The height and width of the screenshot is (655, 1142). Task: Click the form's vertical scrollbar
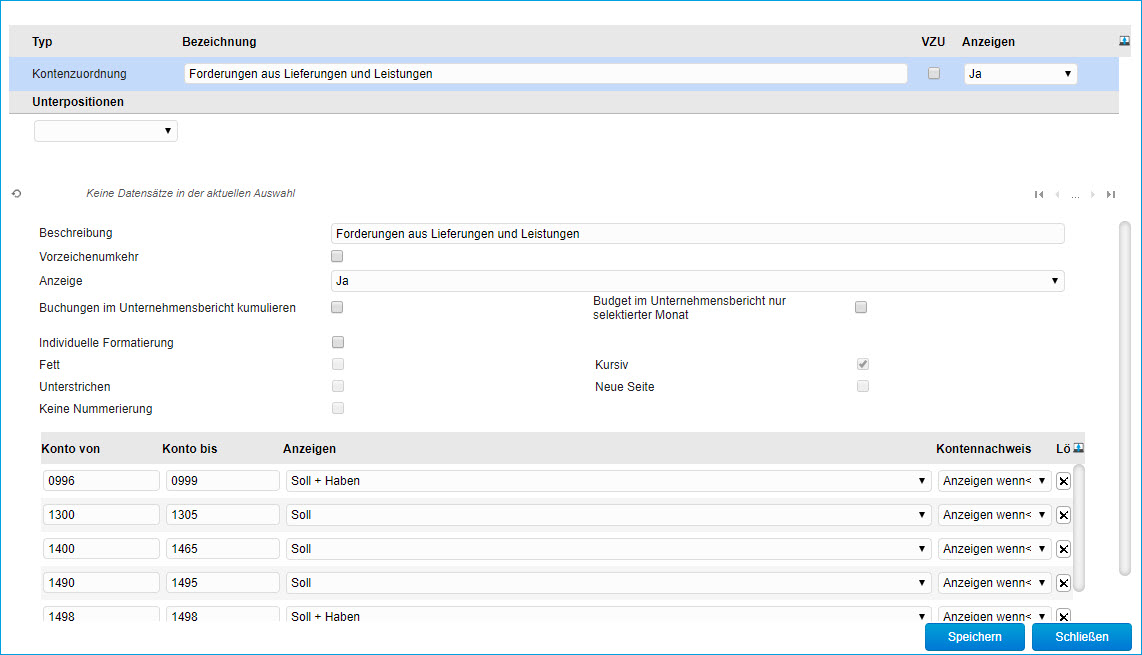click(x=1125, y=399)
